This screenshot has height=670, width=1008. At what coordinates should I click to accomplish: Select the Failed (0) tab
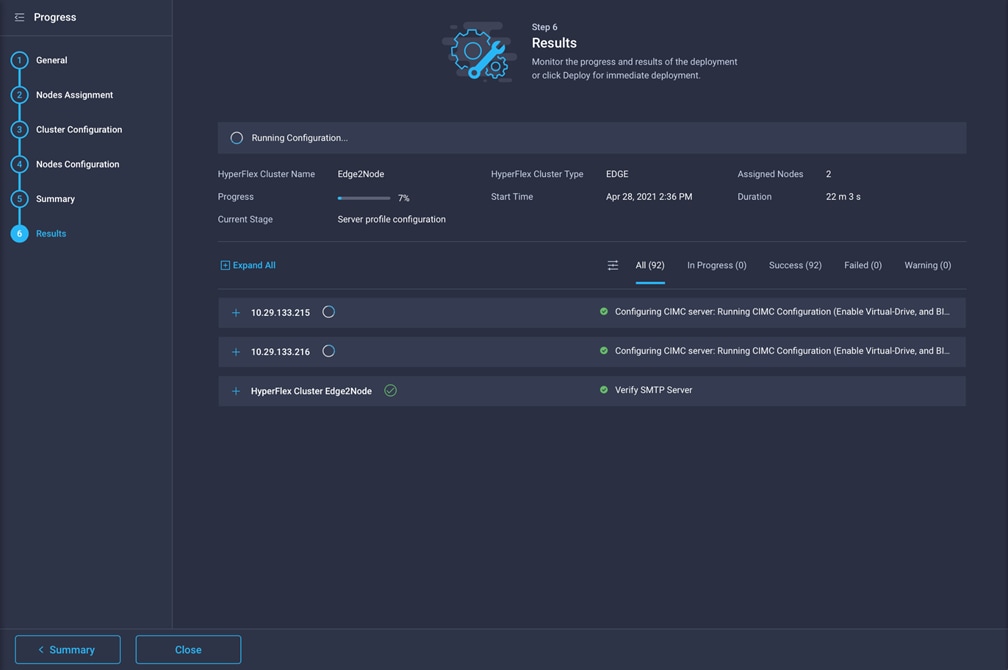pyautogui.click(x=863, y=266)
